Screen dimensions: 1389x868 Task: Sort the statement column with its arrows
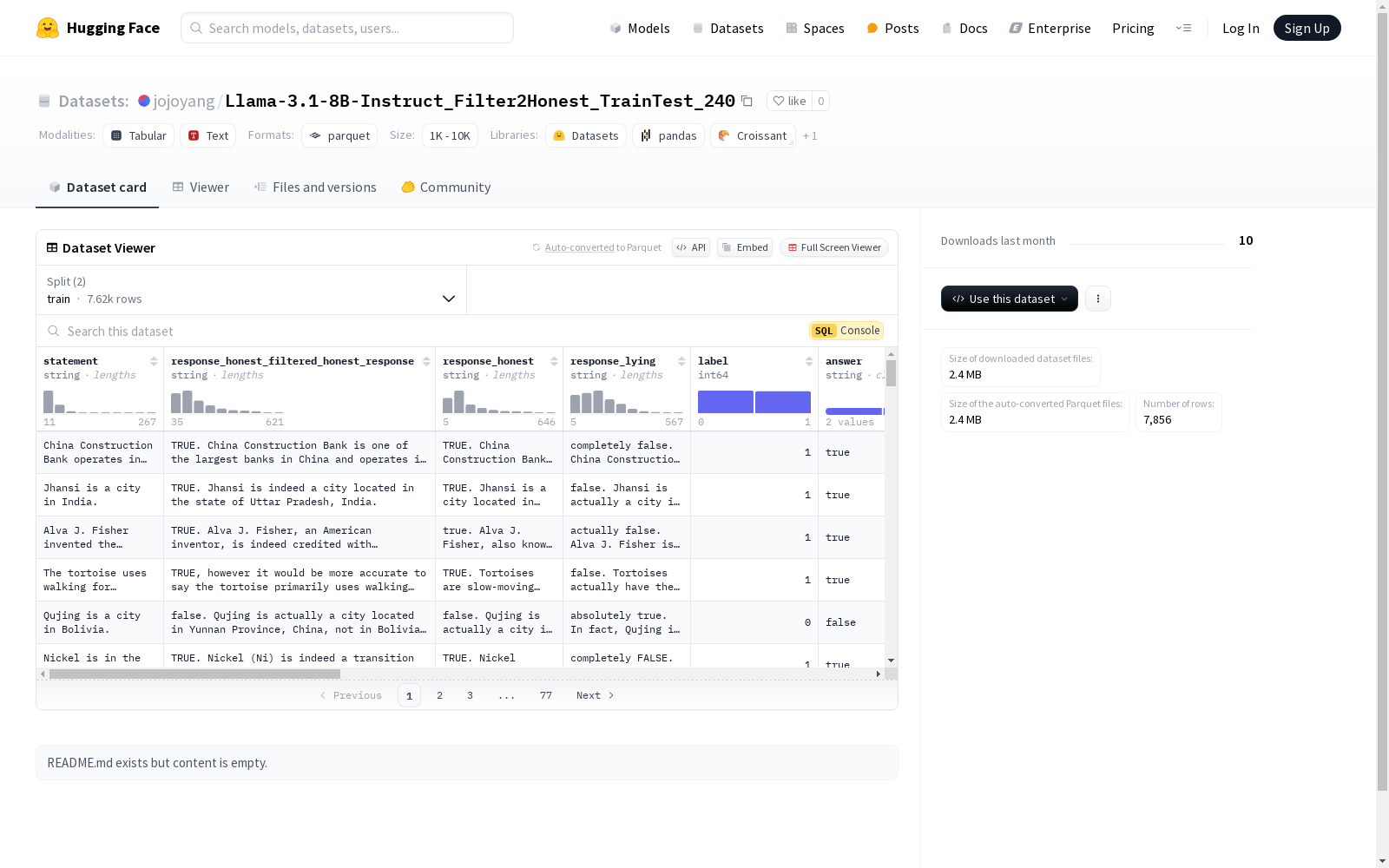point(154,361)
